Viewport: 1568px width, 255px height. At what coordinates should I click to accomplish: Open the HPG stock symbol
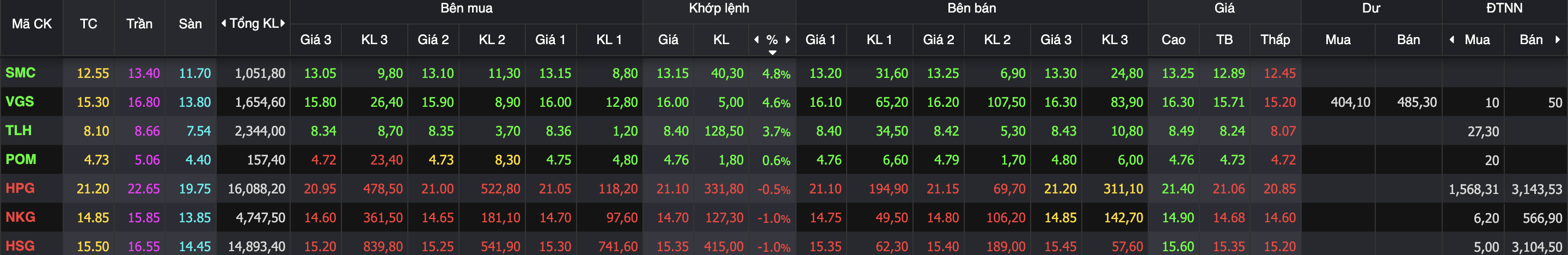coord(20,188)
